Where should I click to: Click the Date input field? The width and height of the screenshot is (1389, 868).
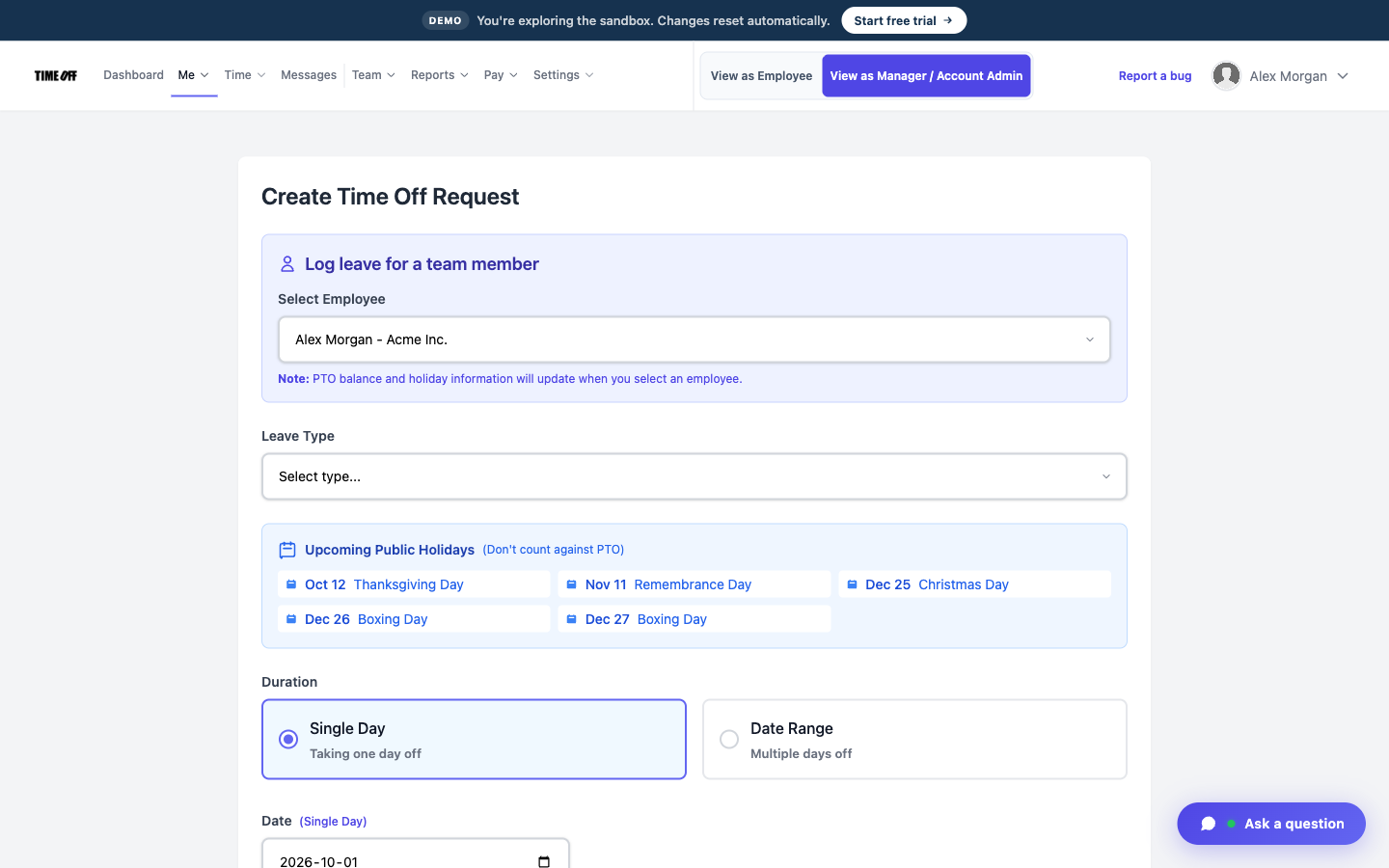[416, 854]
